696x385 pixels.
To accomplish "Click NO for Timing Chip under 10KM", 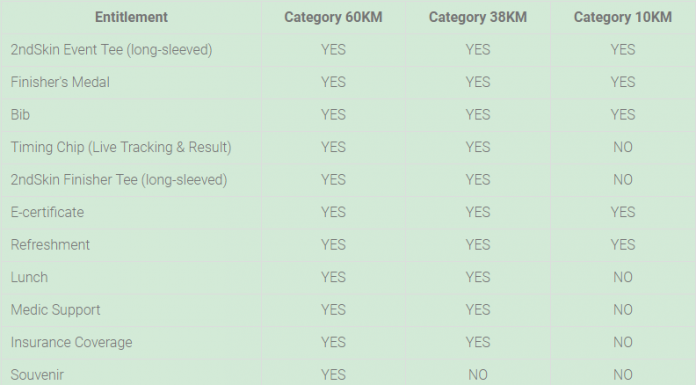I will [x=623, y=147].
